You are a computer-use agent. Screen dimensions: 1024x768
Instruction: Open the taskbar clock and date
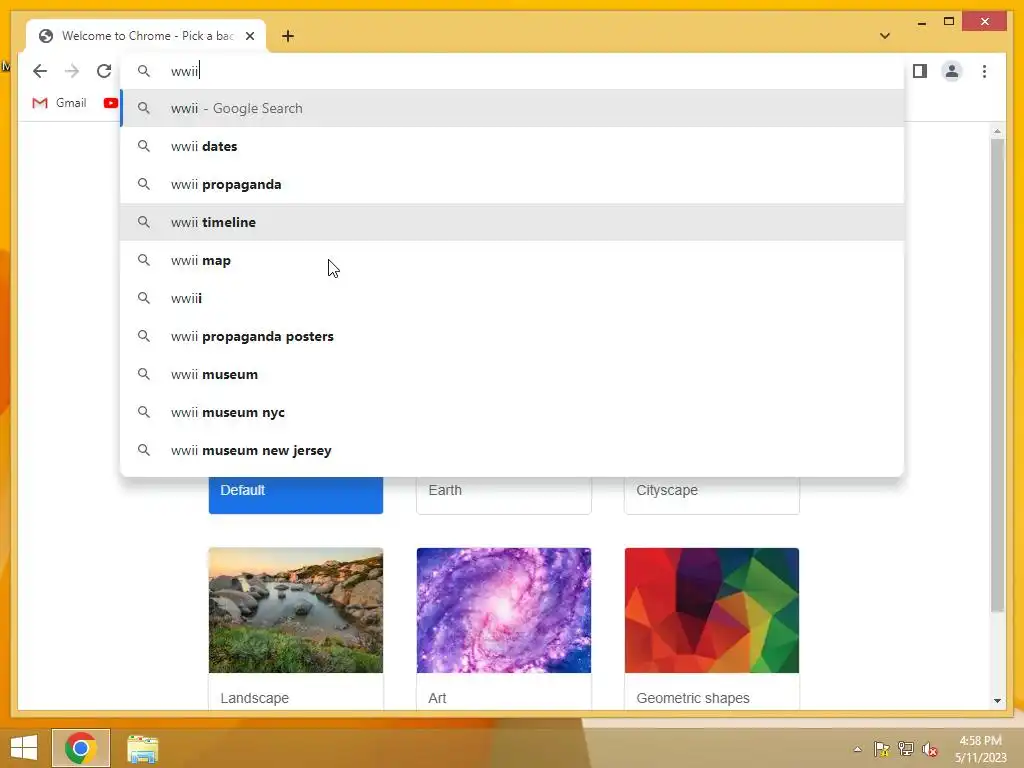coord(980,749)
